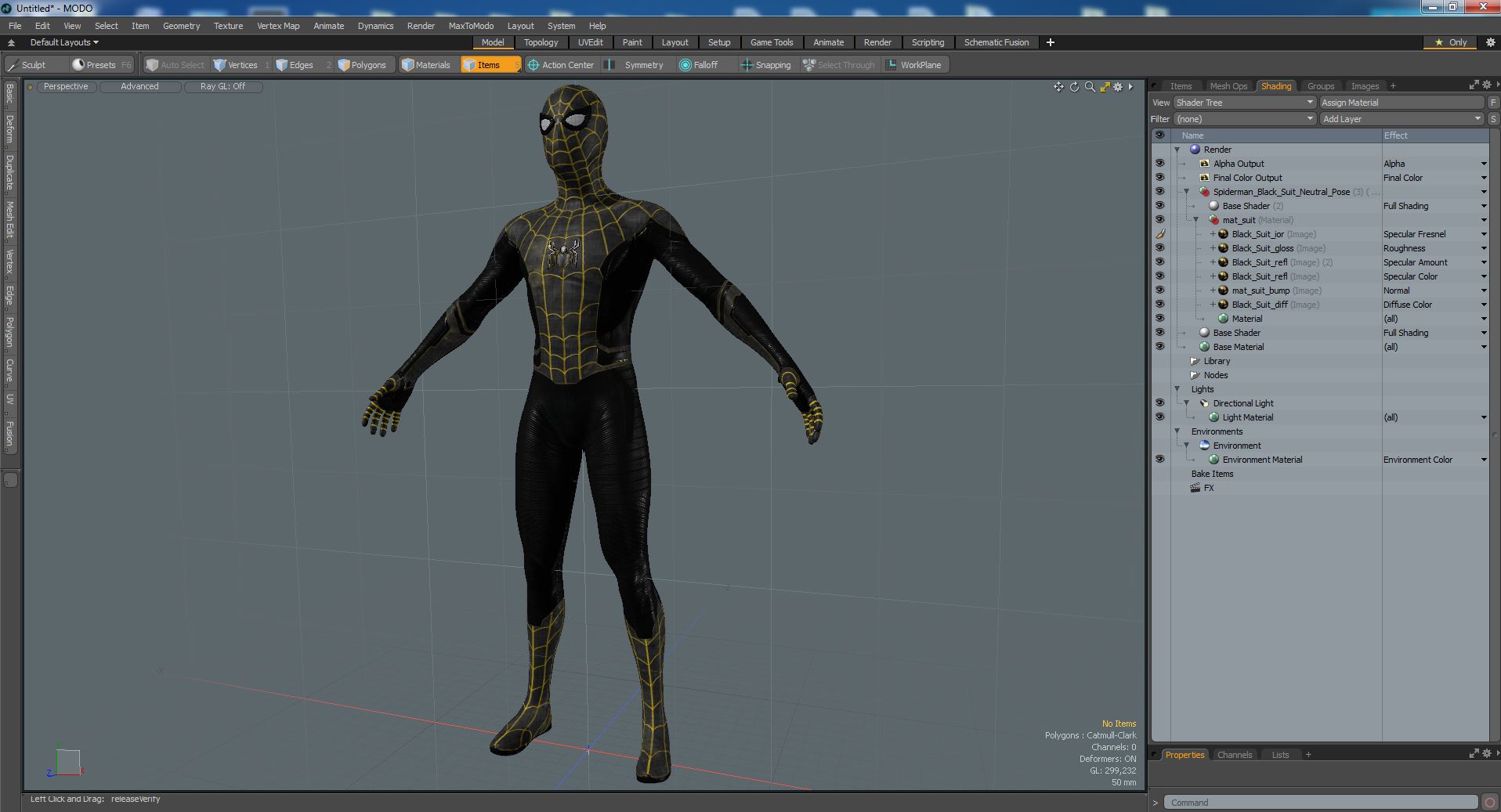Click the Command input field

click(1321, 803)
